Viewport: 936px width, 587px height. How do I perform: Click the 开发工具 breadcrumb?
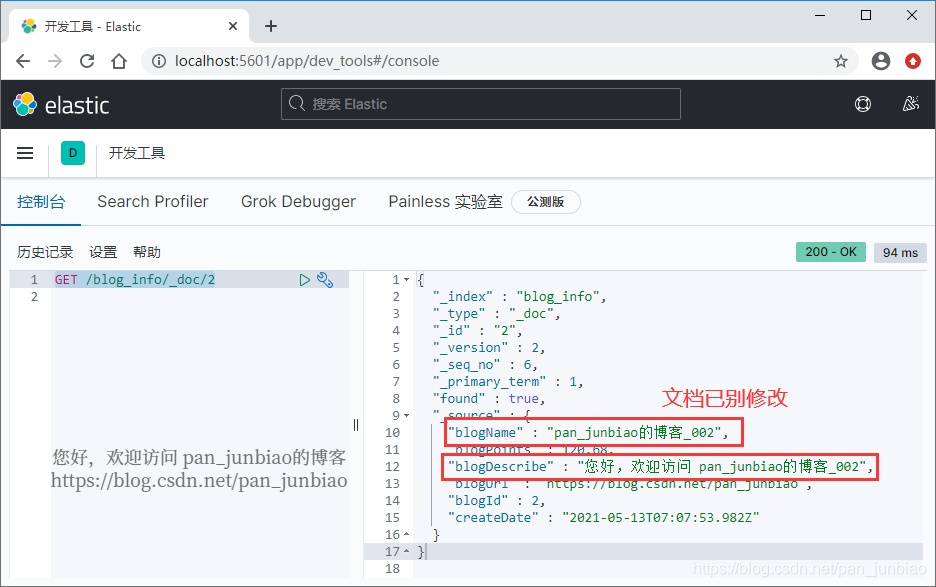click(137, 153)
